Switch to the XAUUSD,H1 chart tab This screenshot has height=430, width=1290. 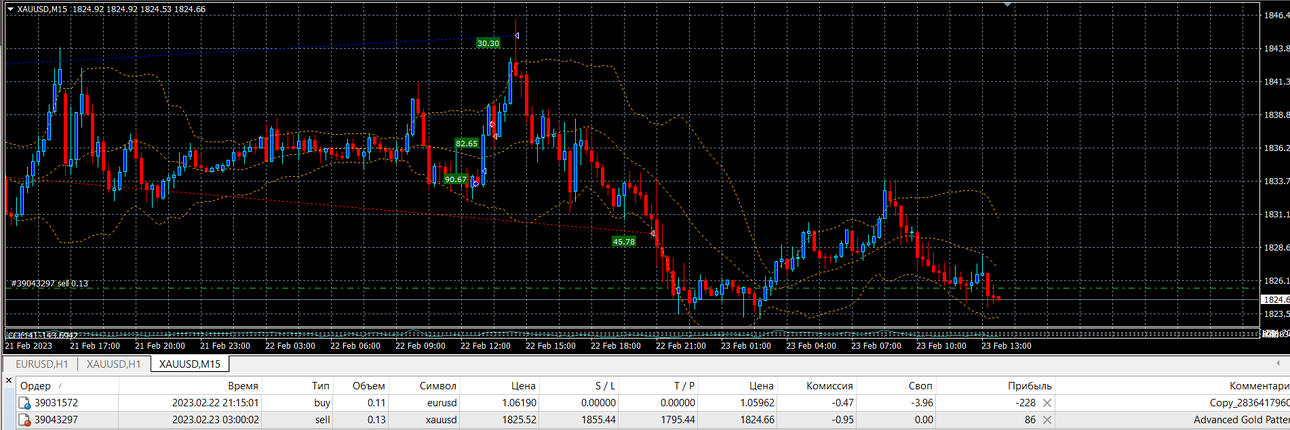click(x=113, y=364)
